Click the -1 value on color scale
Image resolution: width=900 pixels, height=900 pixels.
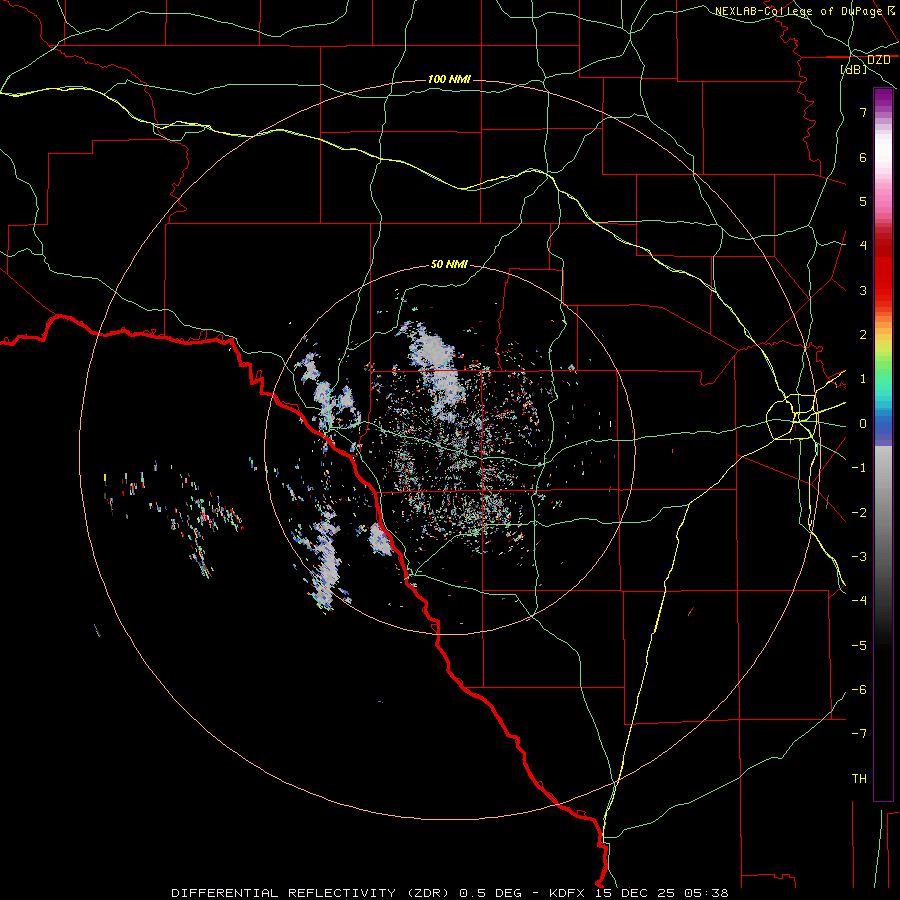click(x=859, y=467)
